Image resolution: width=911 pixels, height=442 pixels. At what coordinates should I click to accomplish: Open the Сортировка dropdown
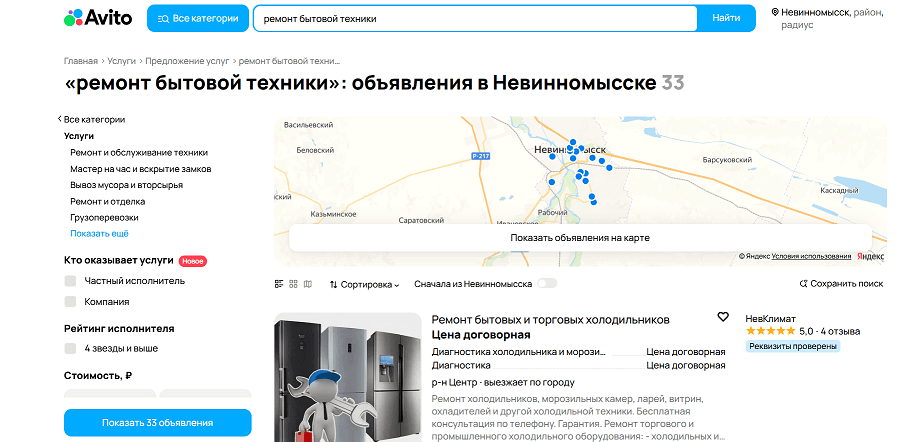(364, 284)
